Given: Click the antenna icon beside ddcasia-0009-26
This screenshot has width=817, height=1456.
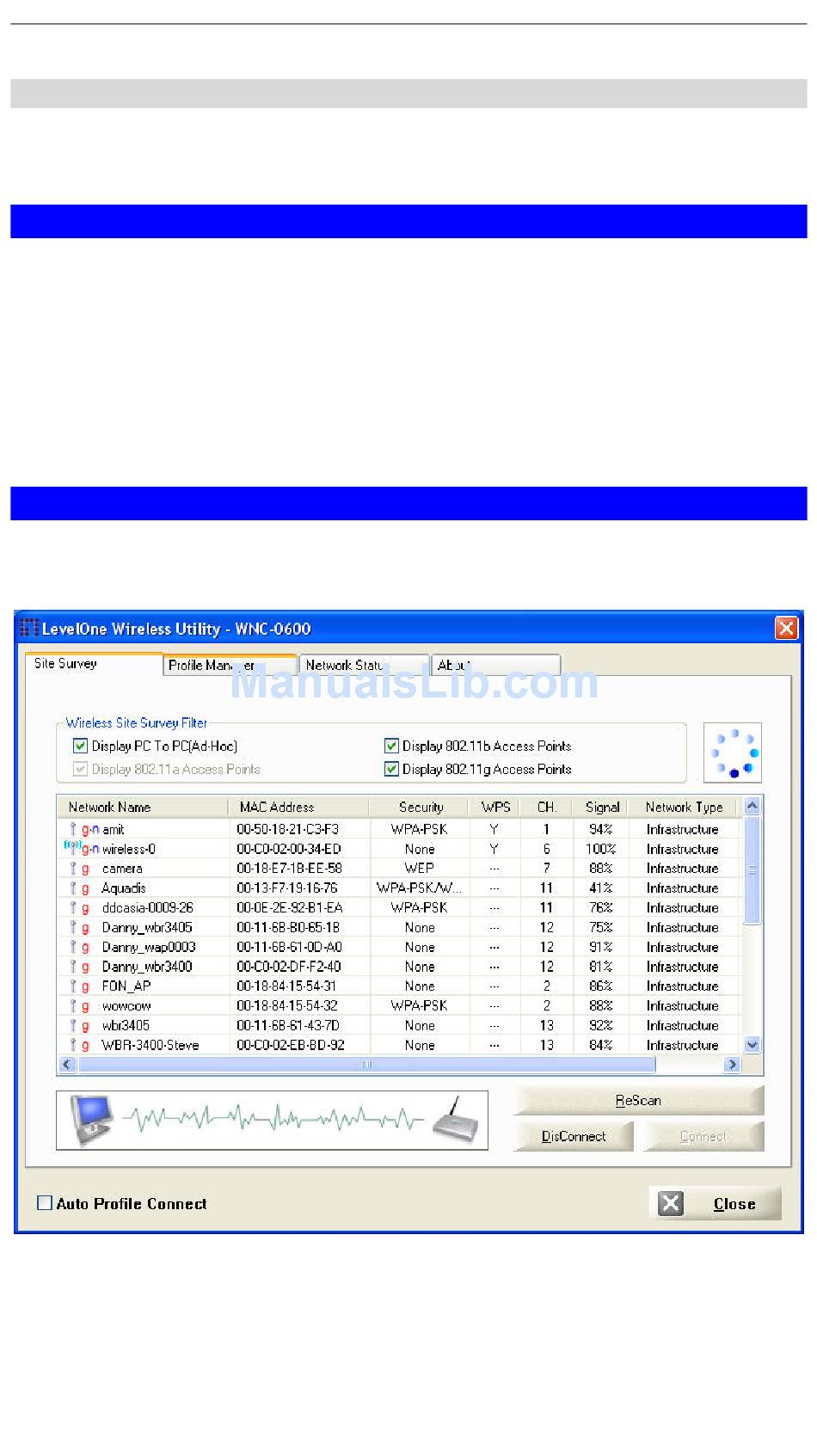Looking at the screenshot, I should click(x=73, y=907).
